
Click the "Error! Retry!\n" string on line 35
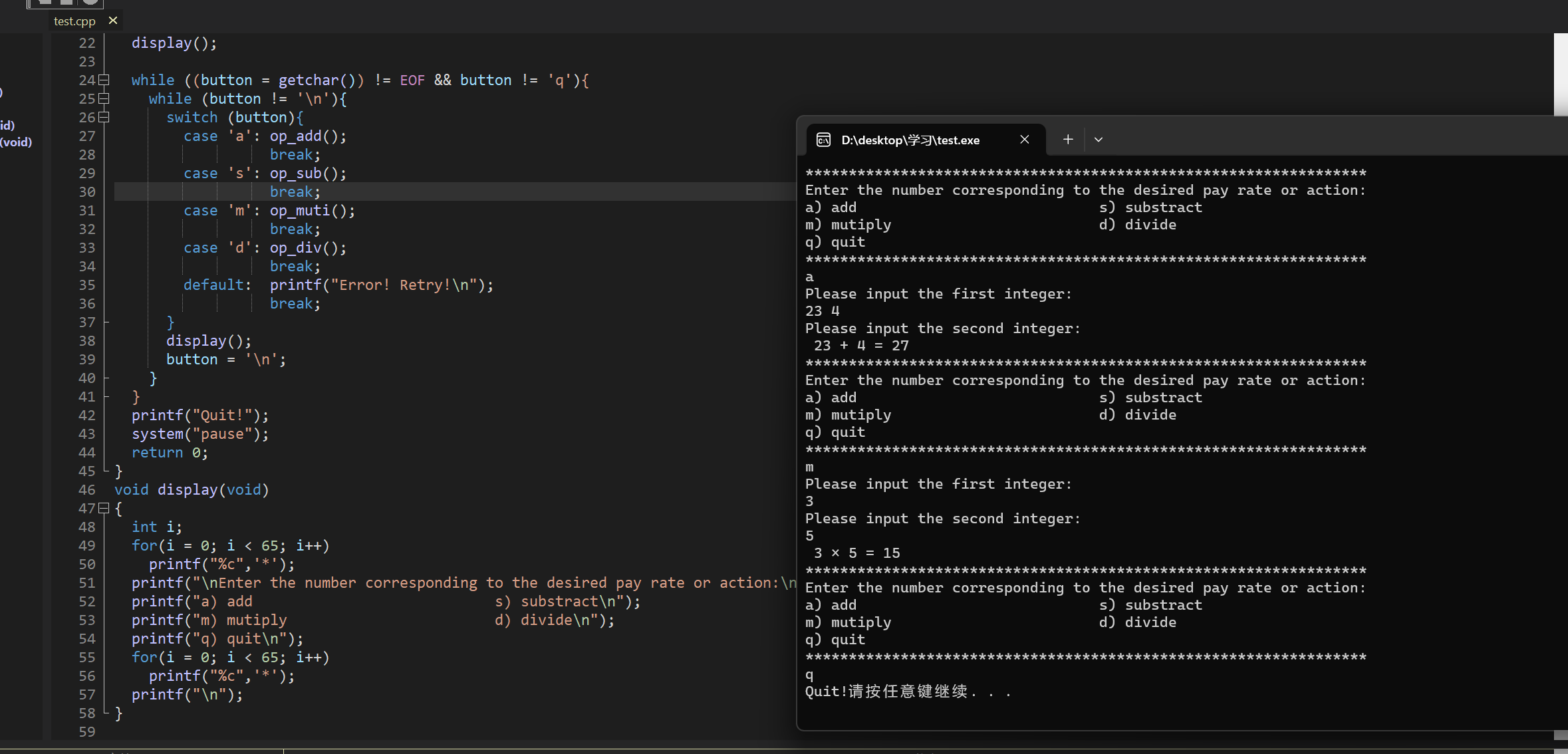coord(404,285)
